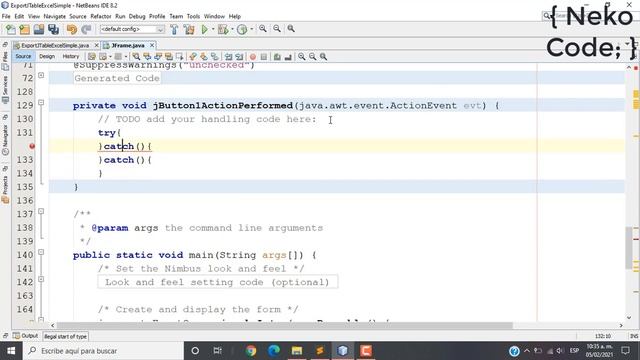Click the Undo arrow icon
The image size is (640, 360).
tap(72, 29)
